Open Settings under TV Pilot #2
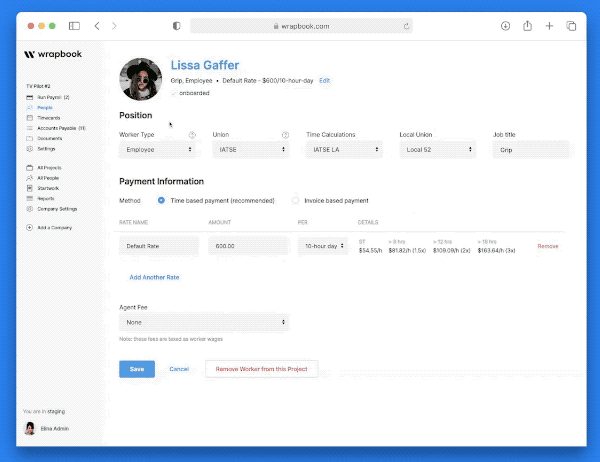 46,149
